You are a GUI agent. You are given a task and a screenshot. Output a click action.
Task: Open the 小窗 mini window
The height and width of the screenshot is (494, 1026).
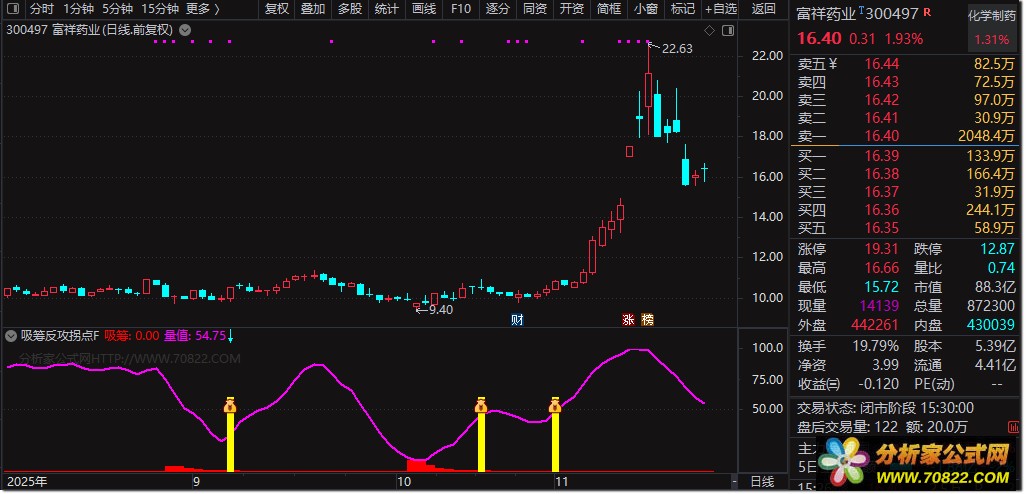click(646, 9)
